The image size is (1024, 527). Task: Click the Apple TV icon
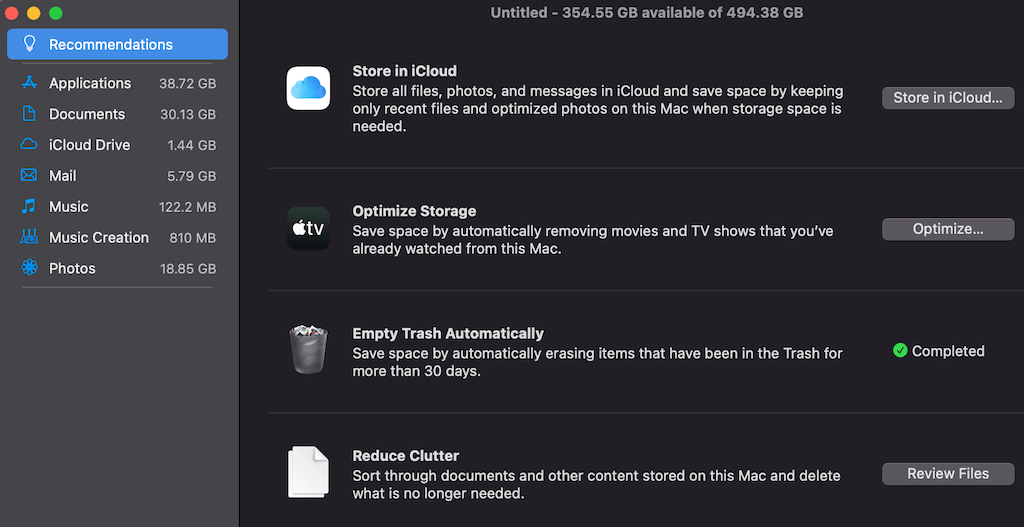[308, 229]
